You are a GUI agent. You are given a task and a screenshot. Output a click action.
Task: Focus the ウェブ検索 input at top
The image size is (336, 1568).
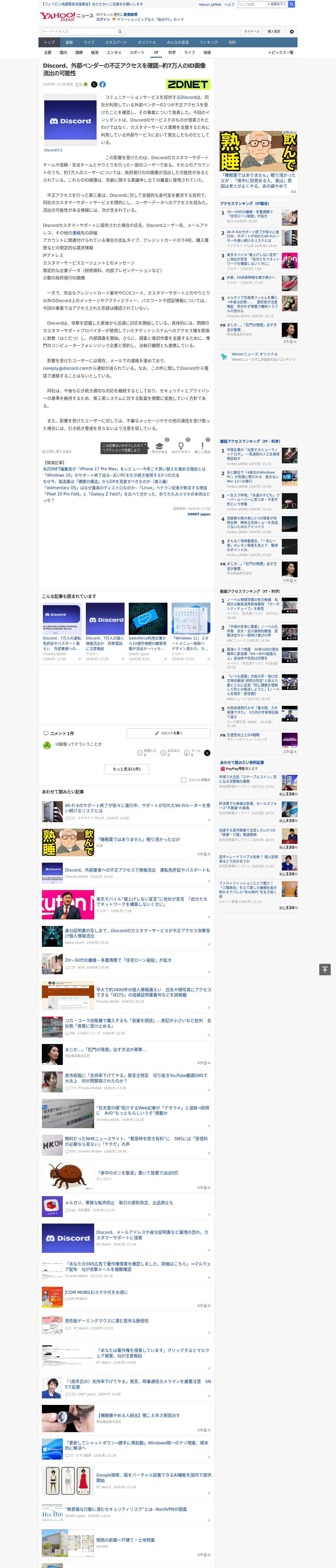(x=251, y=4)
